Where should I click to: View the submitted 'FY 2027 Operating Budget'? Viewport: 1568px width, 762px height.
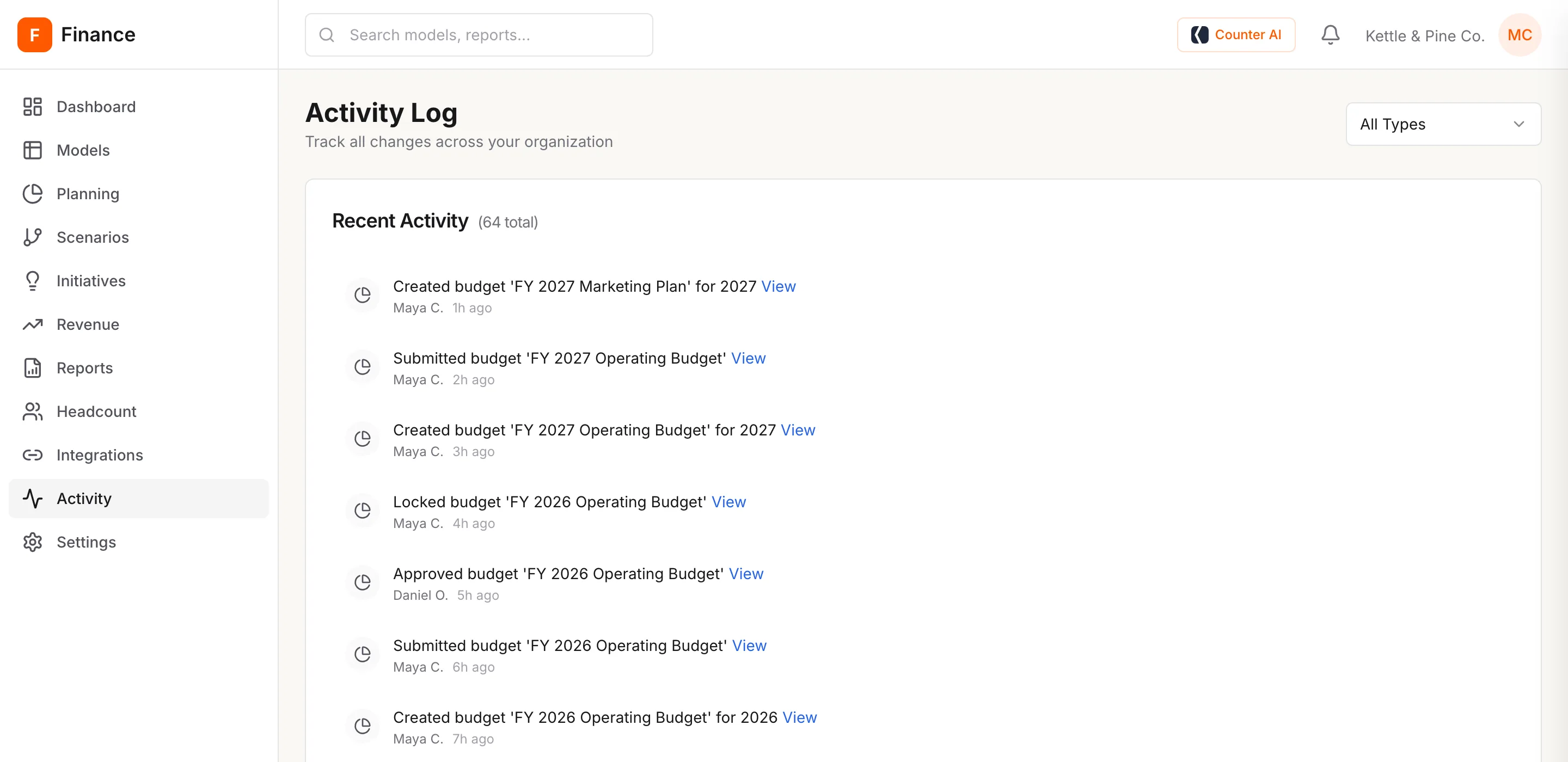pos(748,358)
